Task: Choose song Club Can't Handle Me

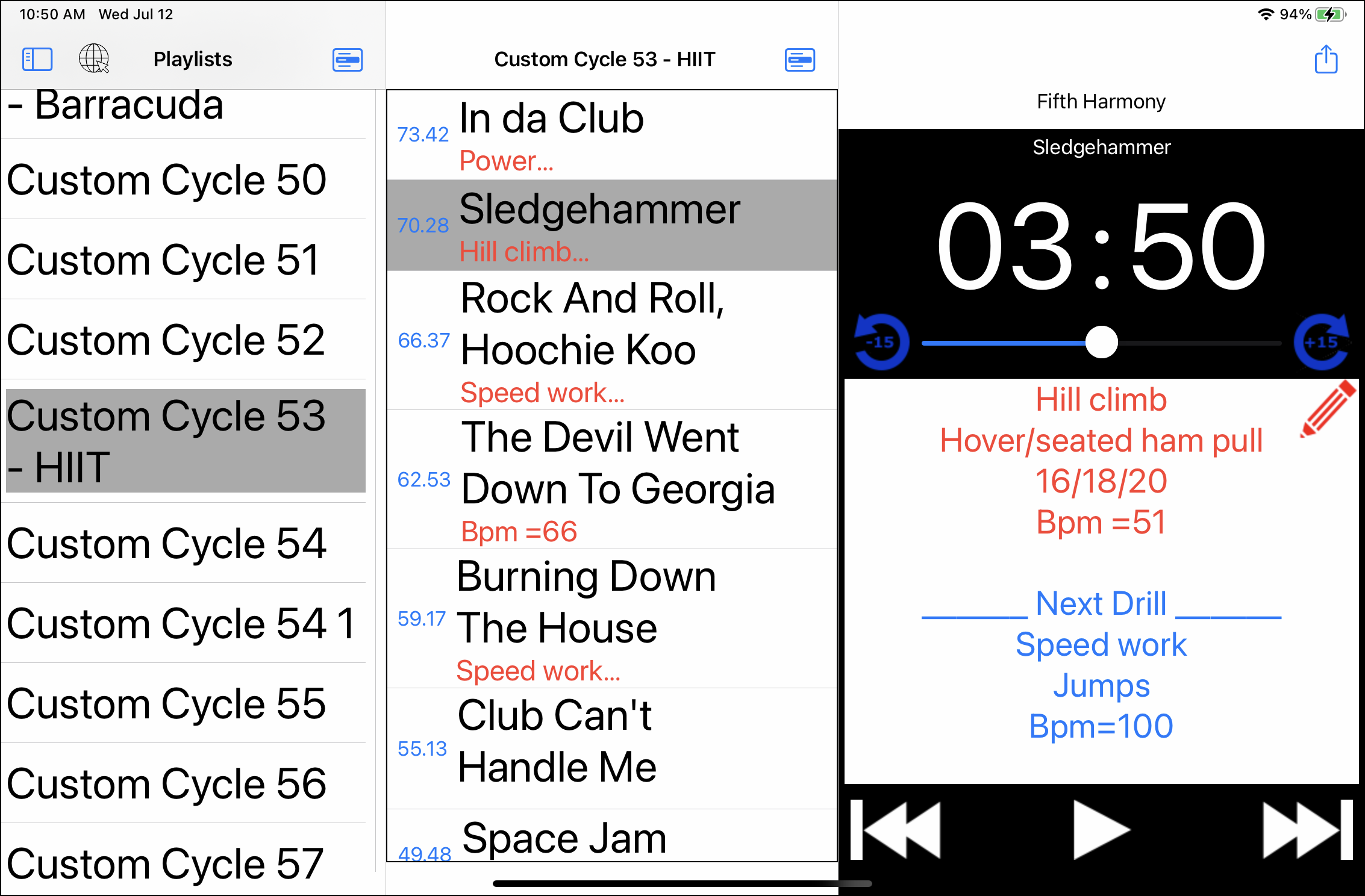Action: pos(612,748)
